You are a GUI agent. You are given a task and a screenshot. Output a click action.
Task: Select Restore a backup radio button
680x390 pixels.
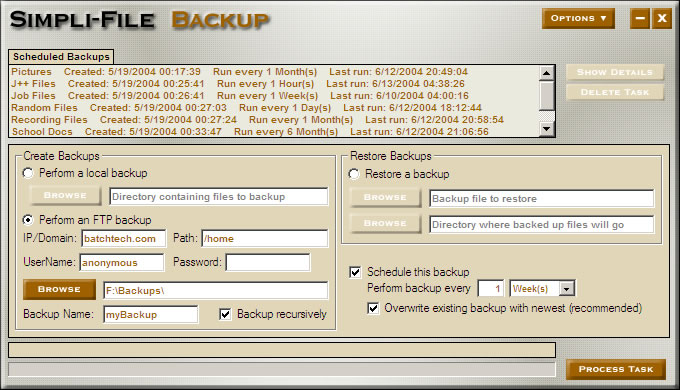pos(354,174)
